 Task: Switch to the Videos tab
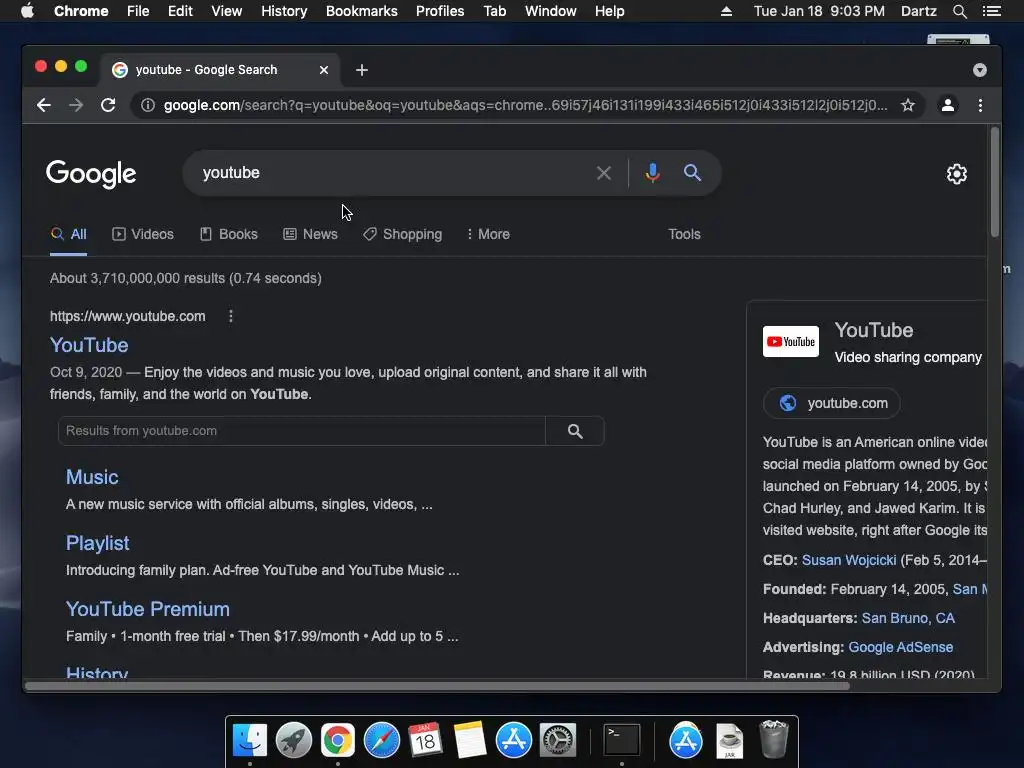pos(143,234)
